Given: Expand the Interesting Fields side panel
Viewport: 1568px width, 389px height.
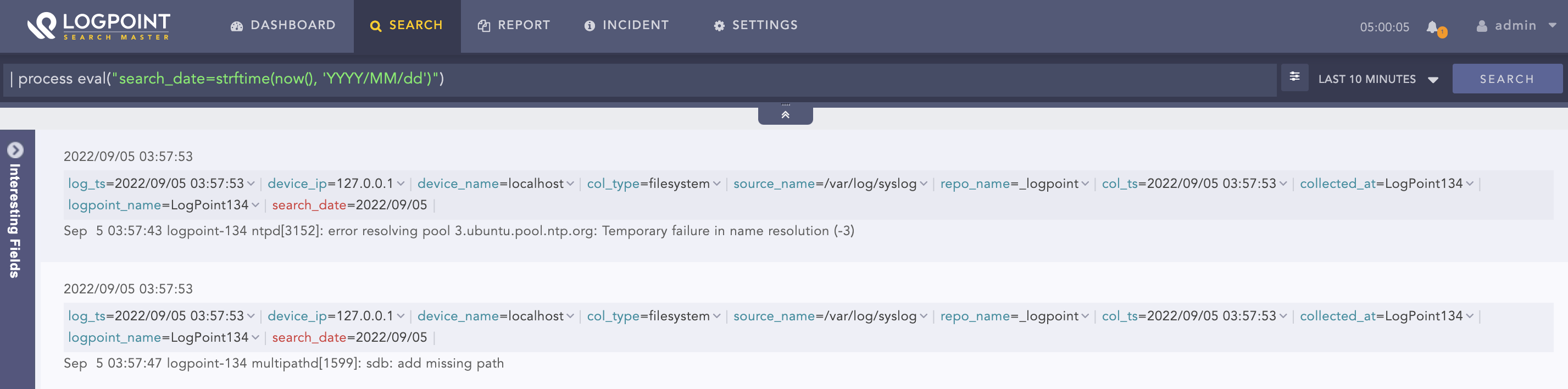Looking at the screenshot, I should pos(15,150).
